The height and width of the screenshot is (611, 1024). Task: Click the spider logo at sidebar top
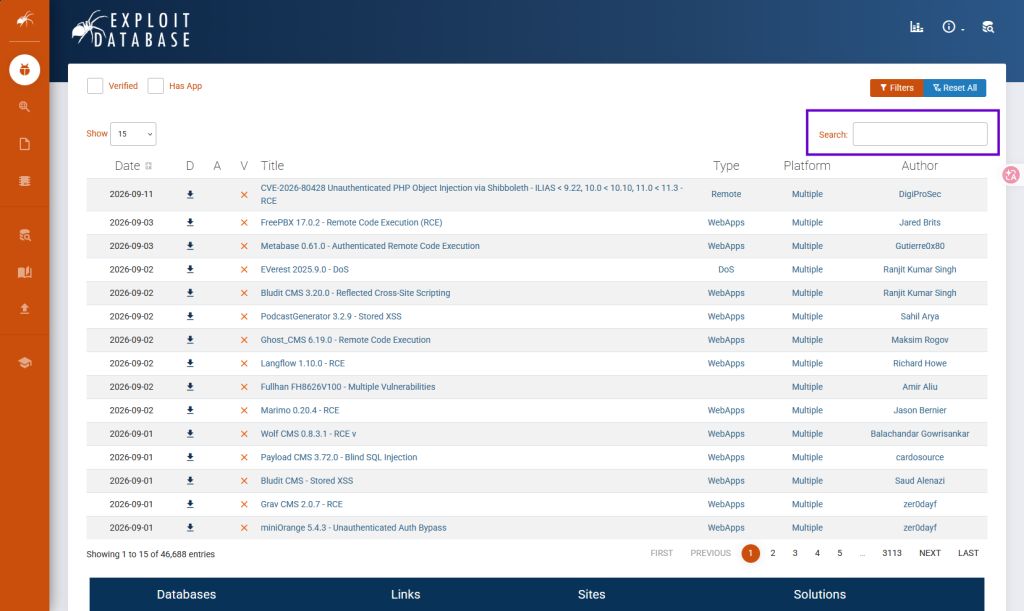[25, 20]
